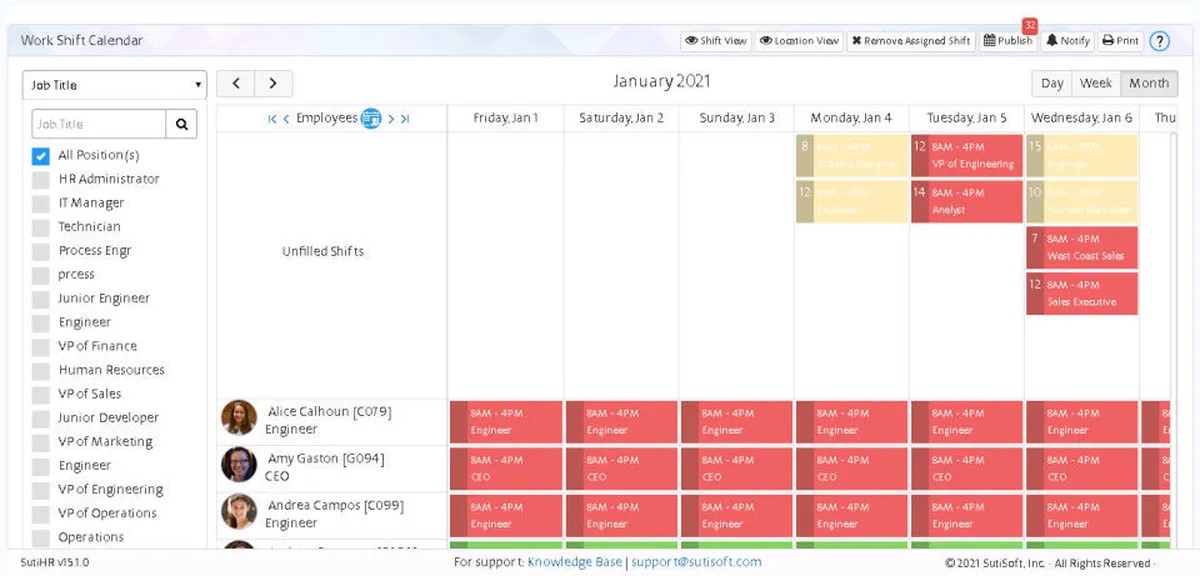Check the Junior Engineer position
1200x576 pixels.
40,298
